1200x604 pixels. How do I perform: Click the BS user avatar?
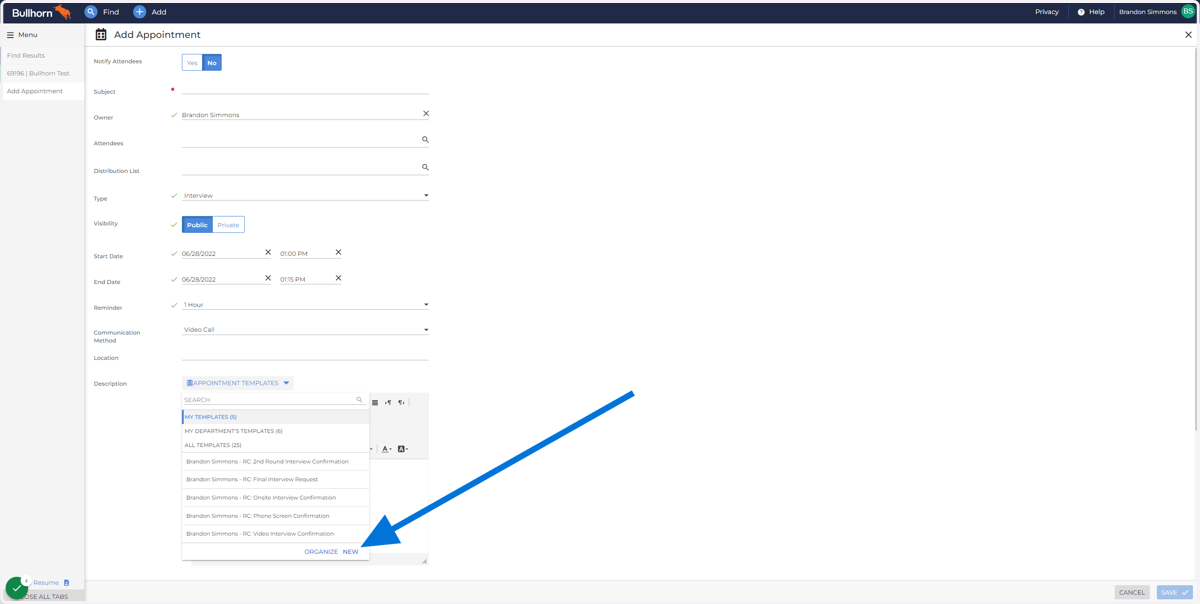click(1188, 12)
